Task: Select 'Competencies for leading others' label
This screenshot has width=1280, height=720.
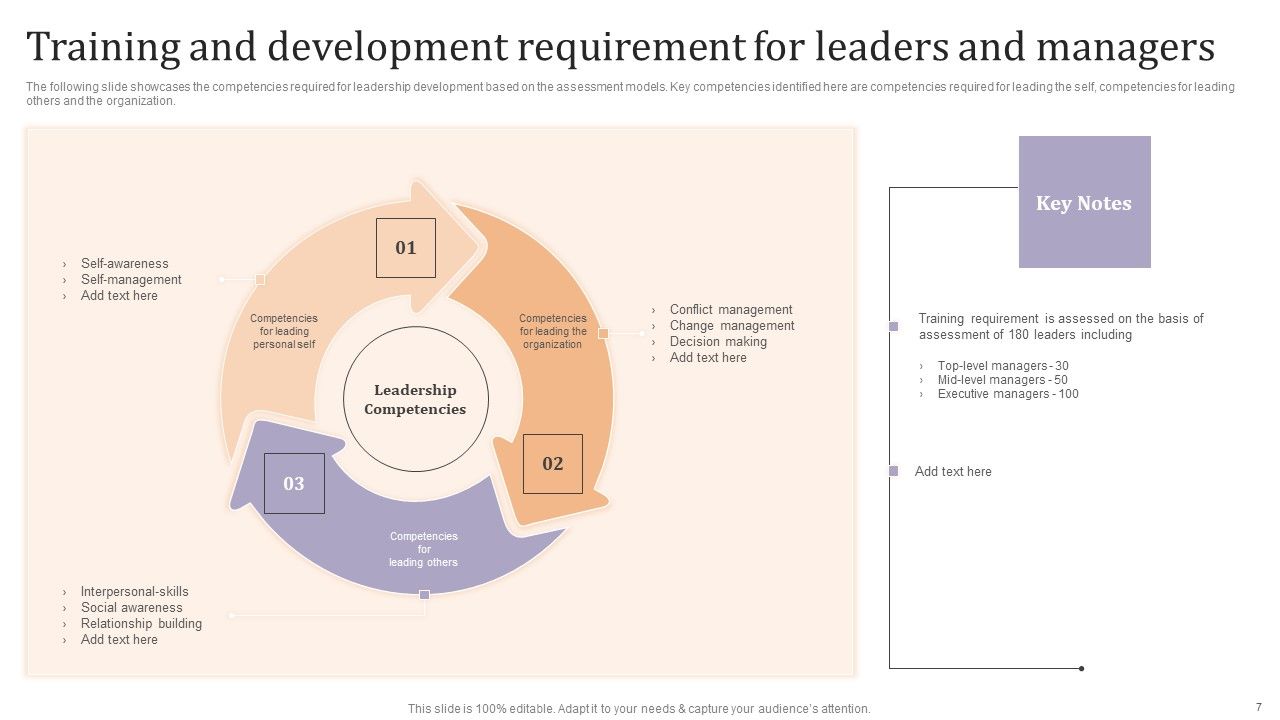Action: click(424, 549)
